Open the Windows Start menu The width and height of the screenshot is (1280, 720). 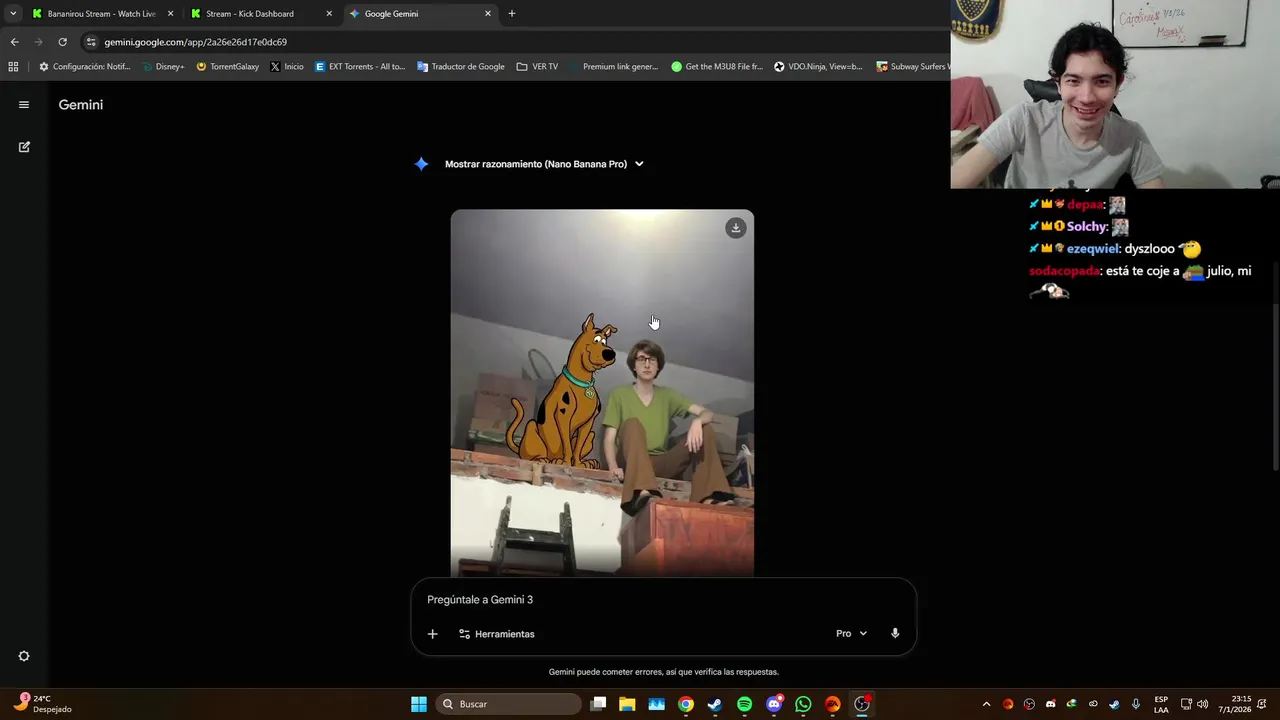(x=419, y=704)
